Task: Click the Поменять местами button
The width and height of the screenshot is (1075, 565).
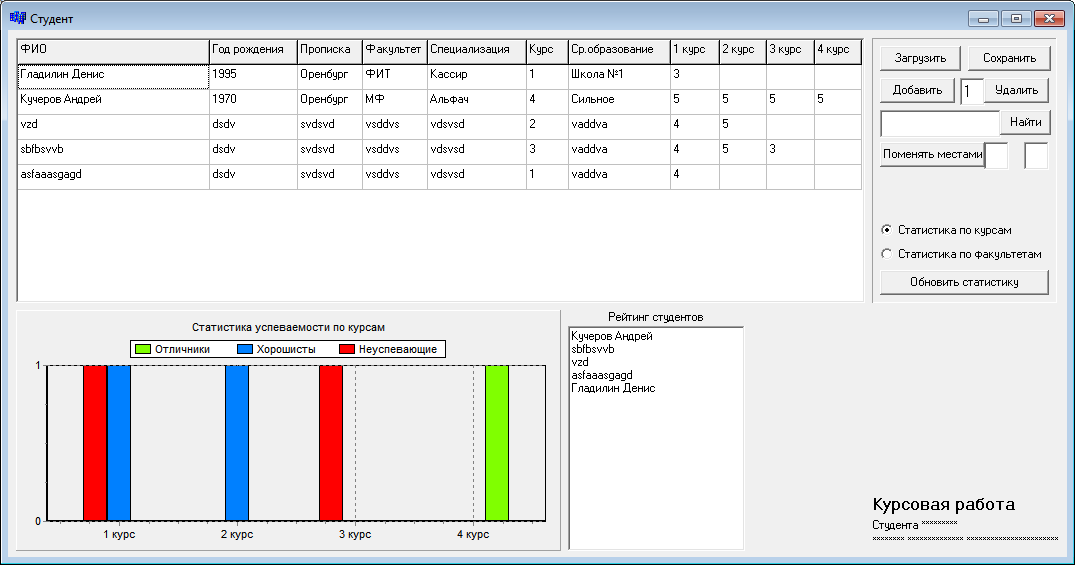Action: pos(932,154)
